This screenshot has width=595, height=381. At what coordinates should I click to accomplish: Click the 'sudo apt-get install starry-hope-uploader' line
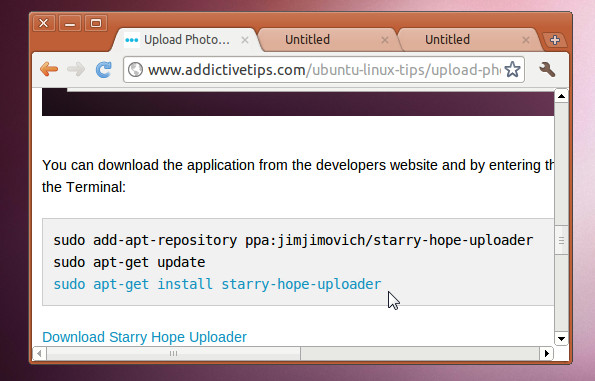pos(217,284)
